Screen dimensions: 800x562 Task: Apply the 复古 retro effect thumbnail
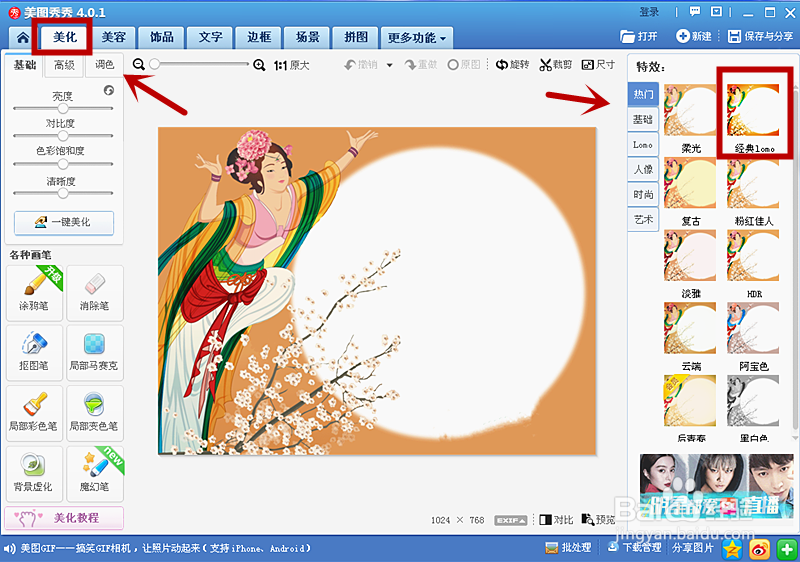[x=690, y=183]
